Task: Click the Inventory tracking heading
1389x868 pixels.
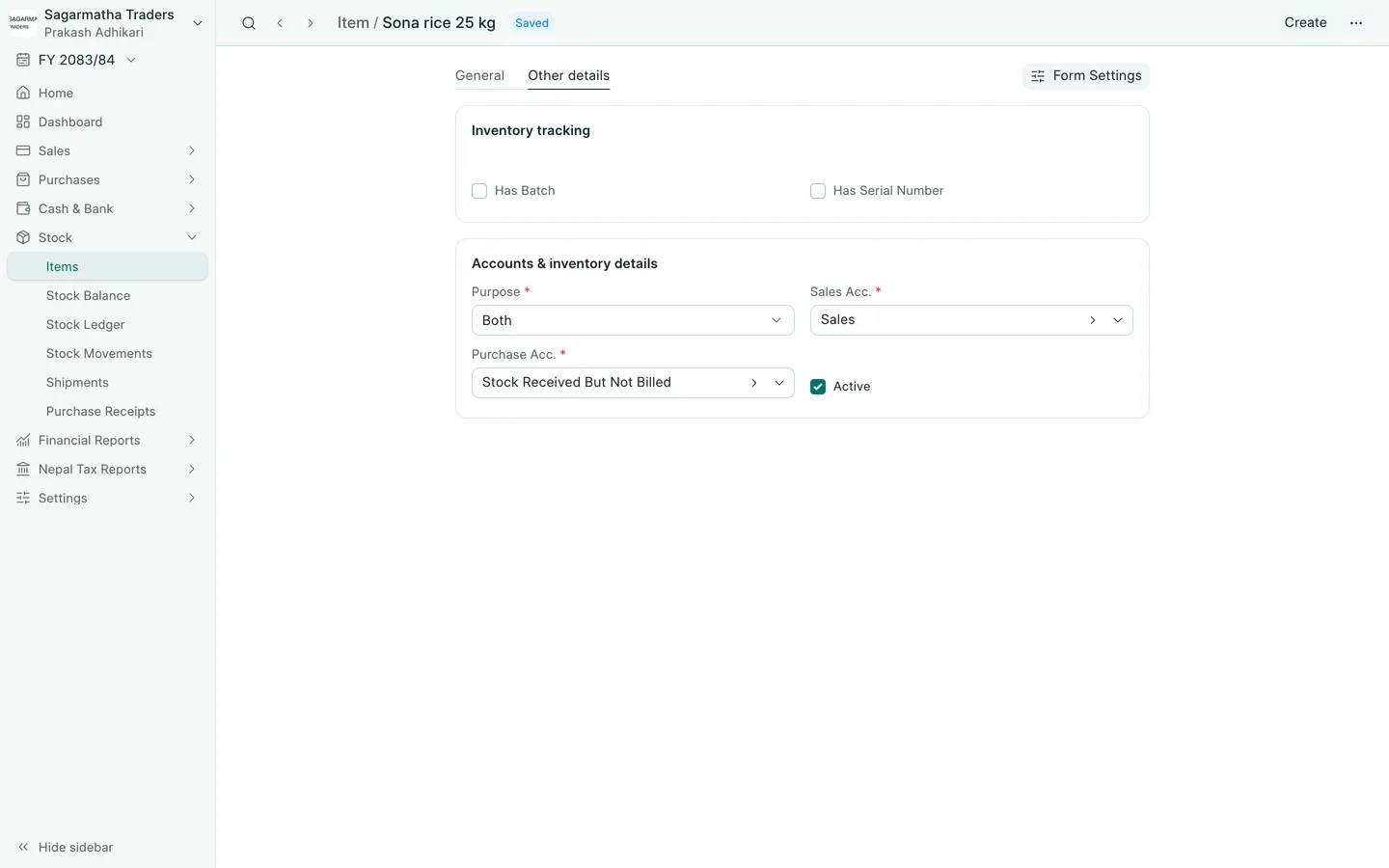Action: [x=531, y=130]
